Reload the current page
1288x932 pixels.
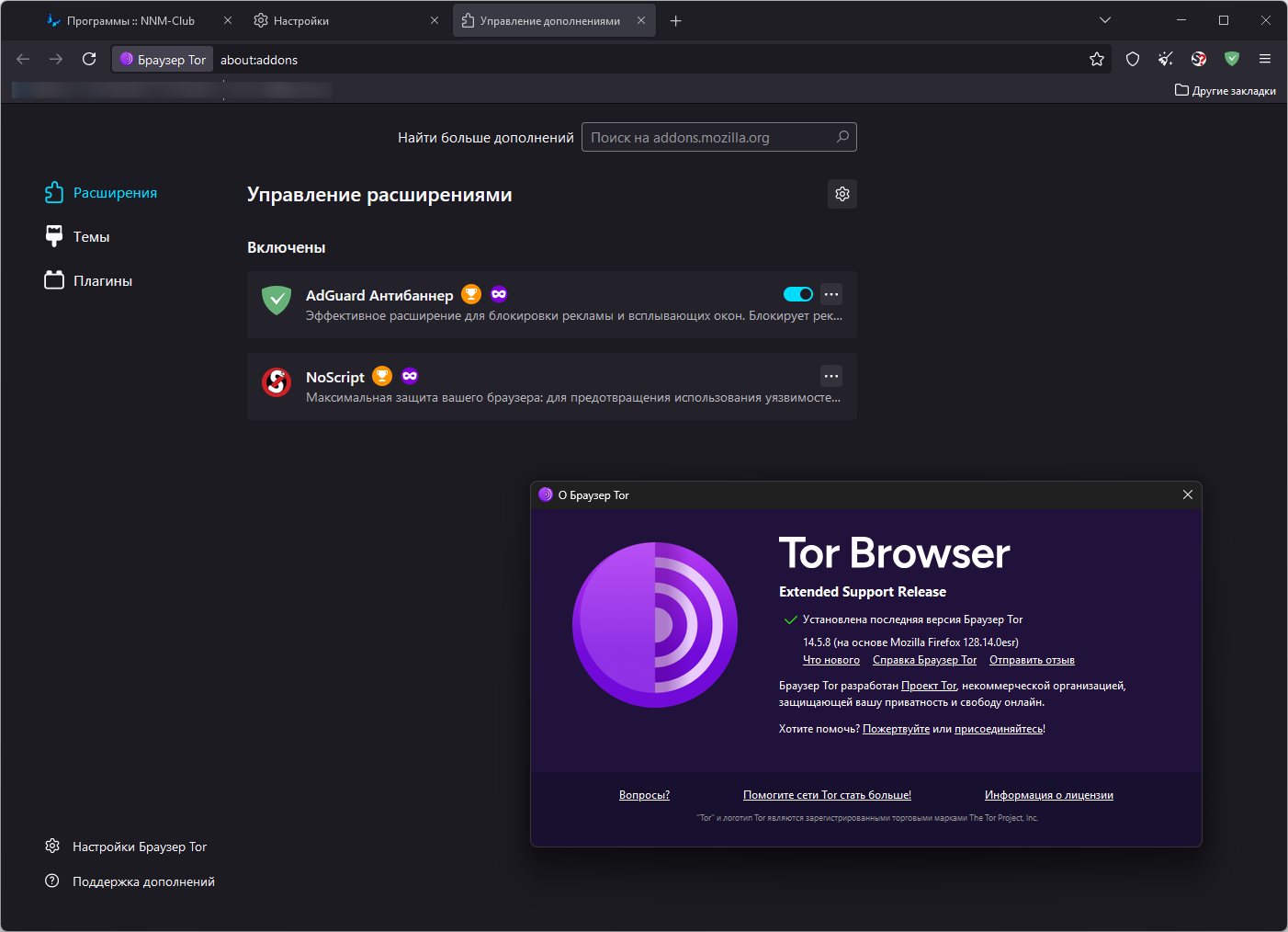[89, 59]
